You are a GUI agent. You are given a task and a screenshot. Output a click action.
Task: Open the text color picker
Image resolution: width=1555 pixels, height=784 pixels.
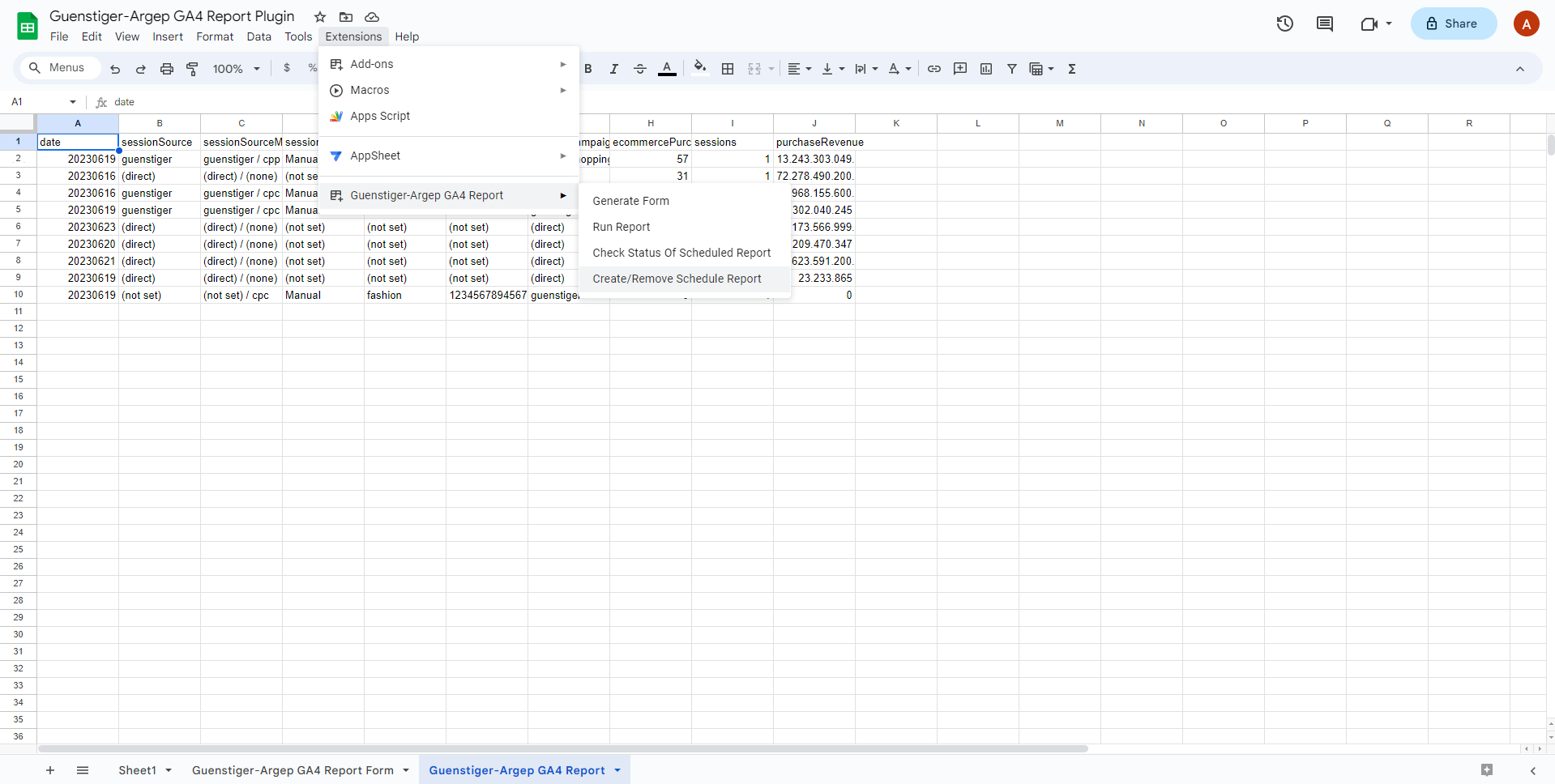tap(667, 69)
